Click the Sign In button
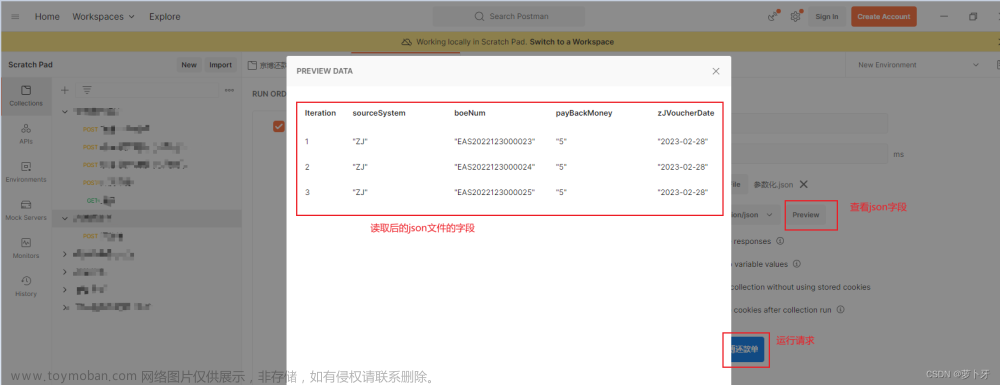The height and width of the screenshot is (385, 1000). (x=827, y=17)
